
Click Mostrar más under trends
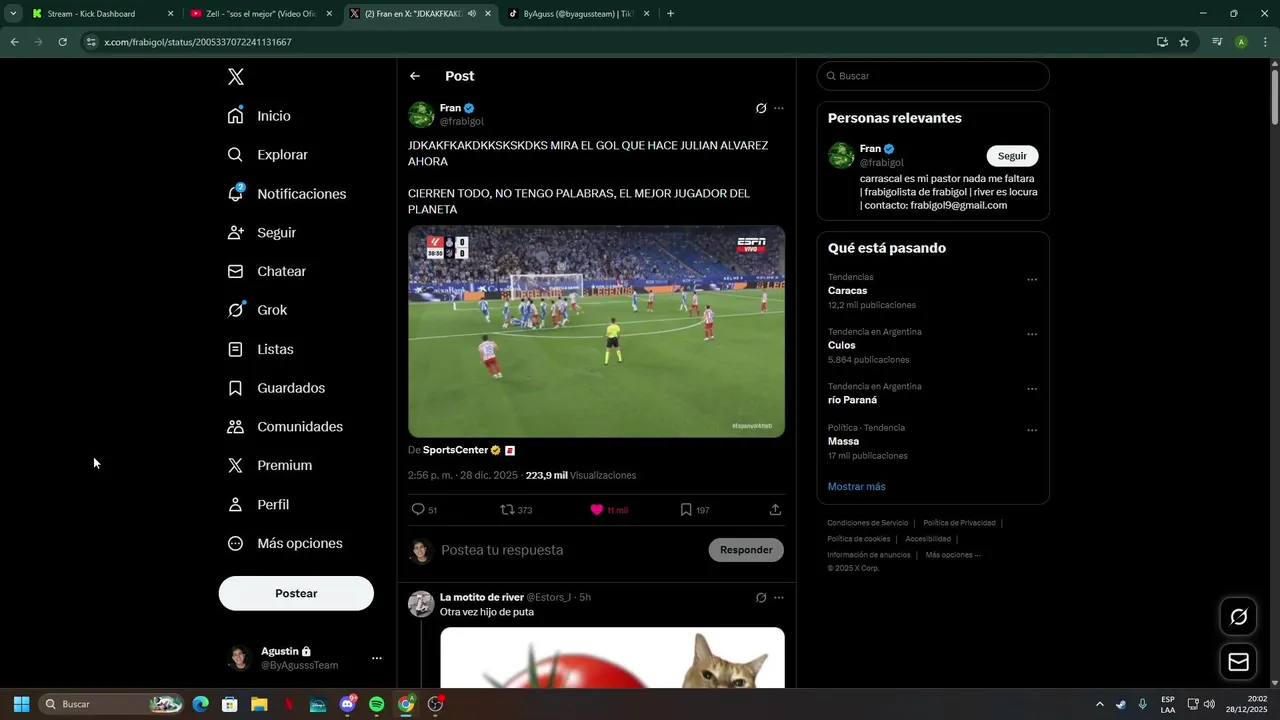(856, 487)
